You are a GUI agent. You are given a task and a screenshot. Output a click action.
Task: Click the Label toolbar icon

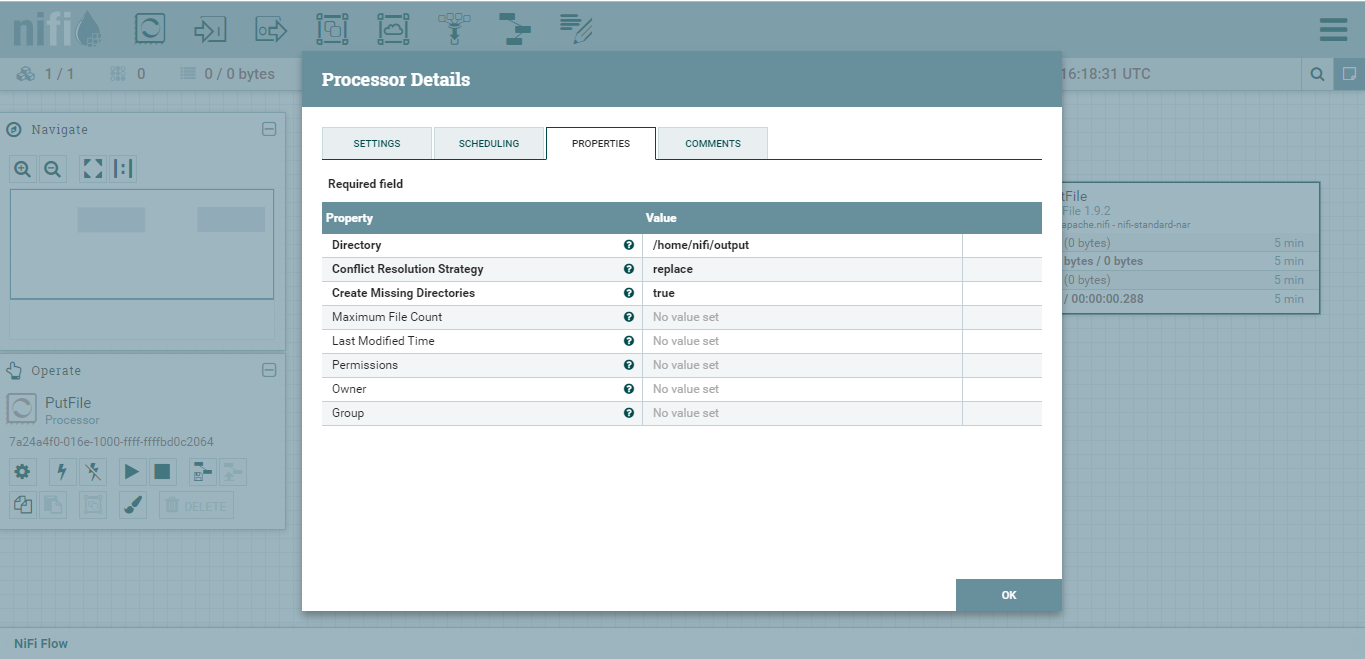pos(576,29)
